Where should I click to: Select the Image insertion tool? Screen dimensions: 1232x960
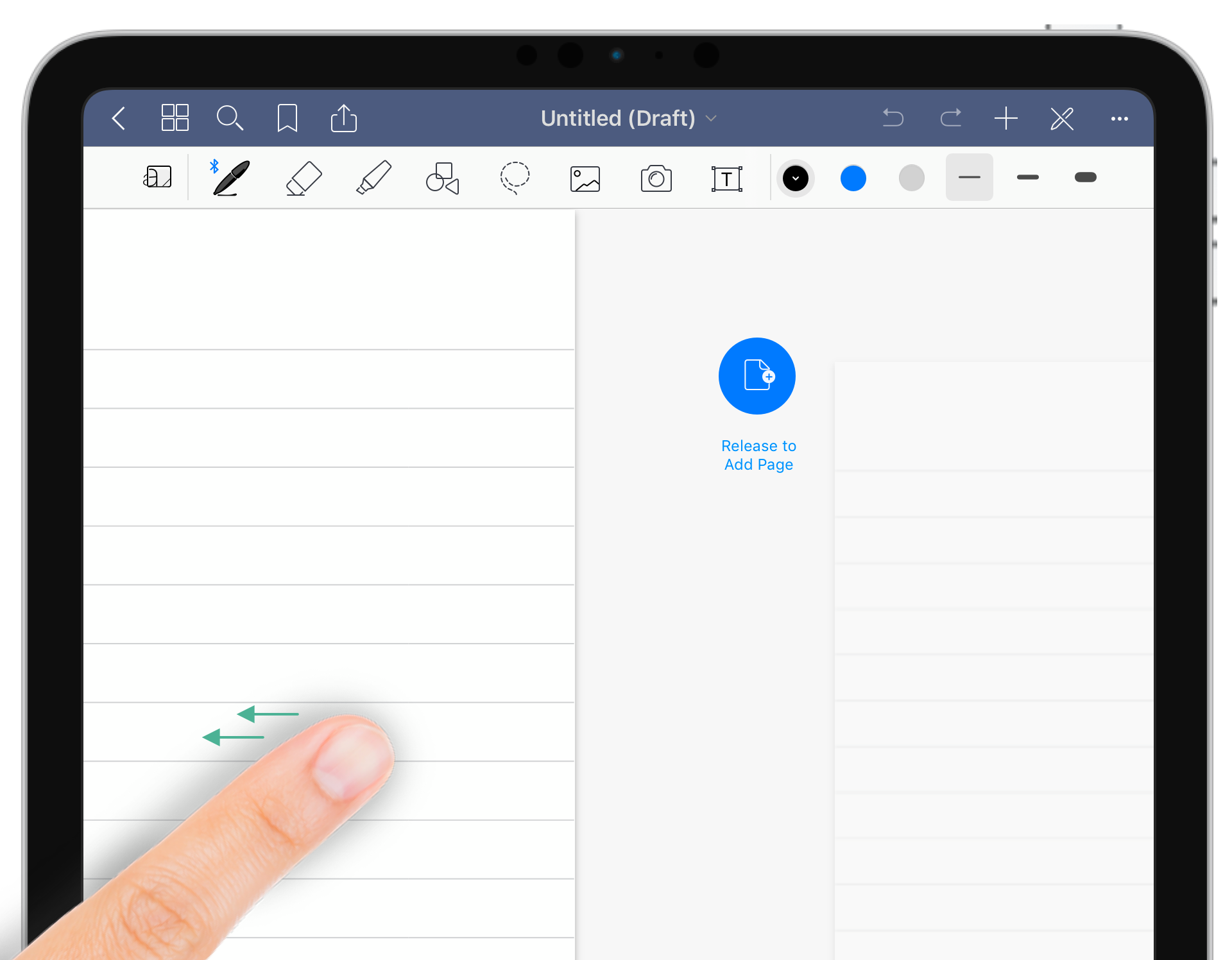click(x=584, y=177)
